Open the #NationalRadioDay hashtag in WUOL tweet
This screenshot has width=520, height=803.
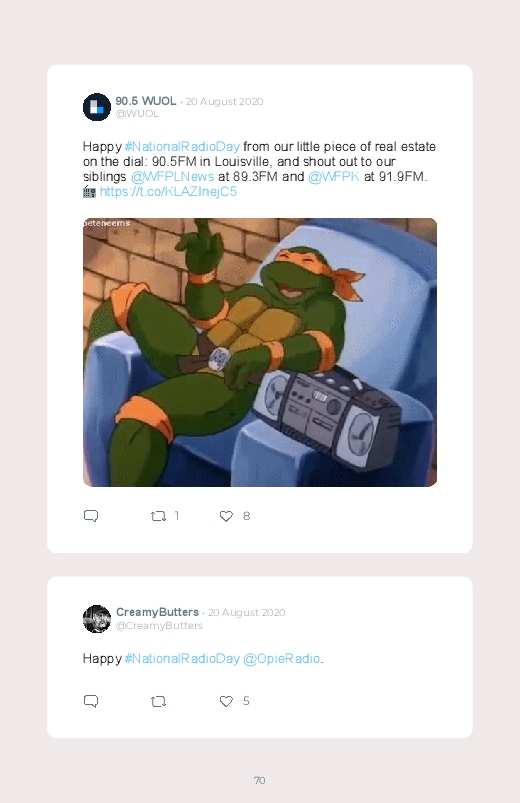click(182, 147)
